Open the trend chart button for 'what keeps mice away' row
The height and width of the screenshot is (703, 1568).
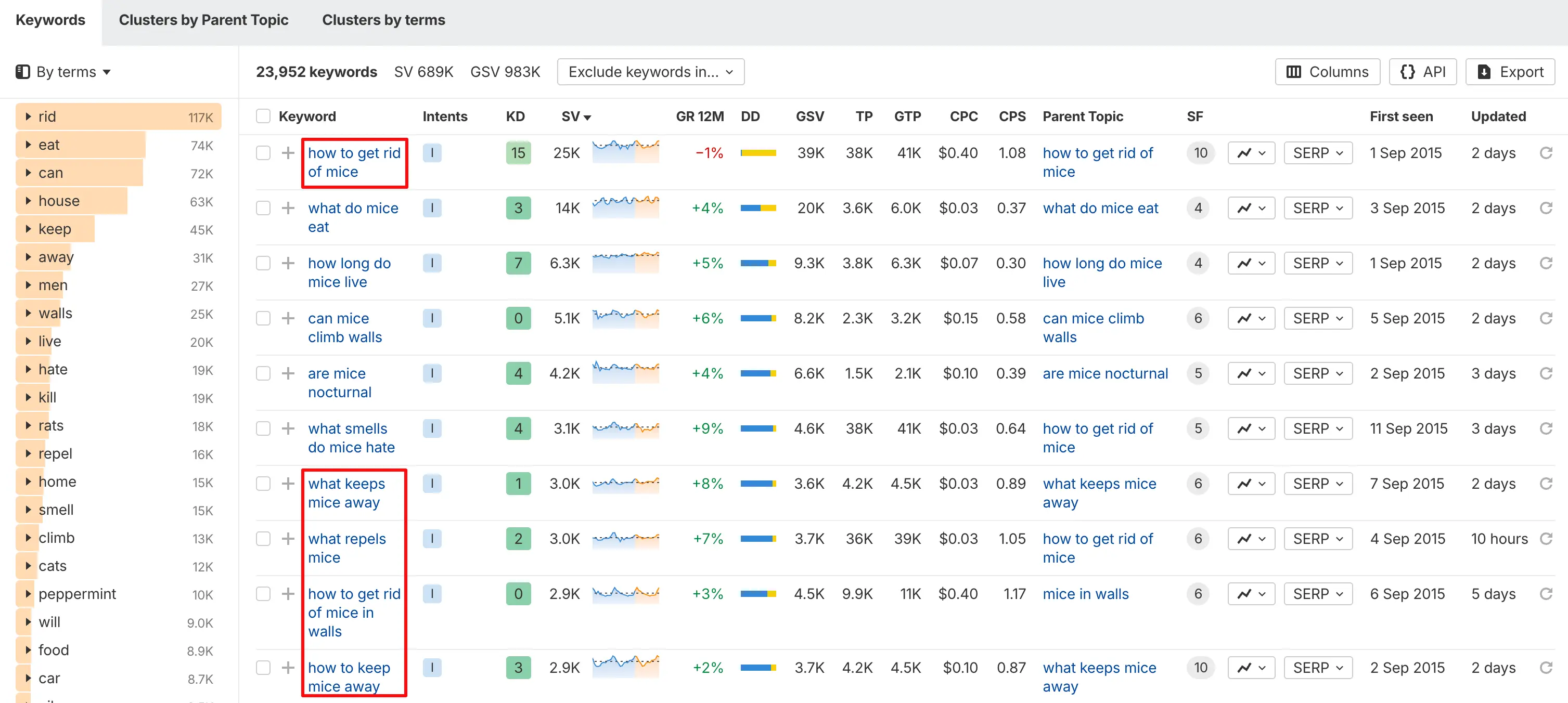pos(1251,484)
